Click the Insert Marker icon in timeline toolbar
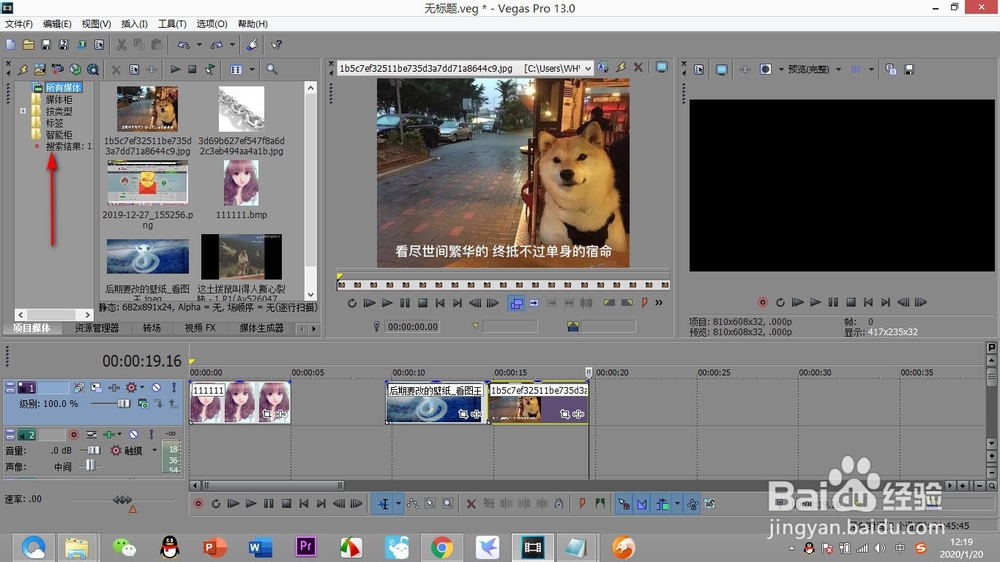This screenshot has width=1000, height=562. pos(582,504)
